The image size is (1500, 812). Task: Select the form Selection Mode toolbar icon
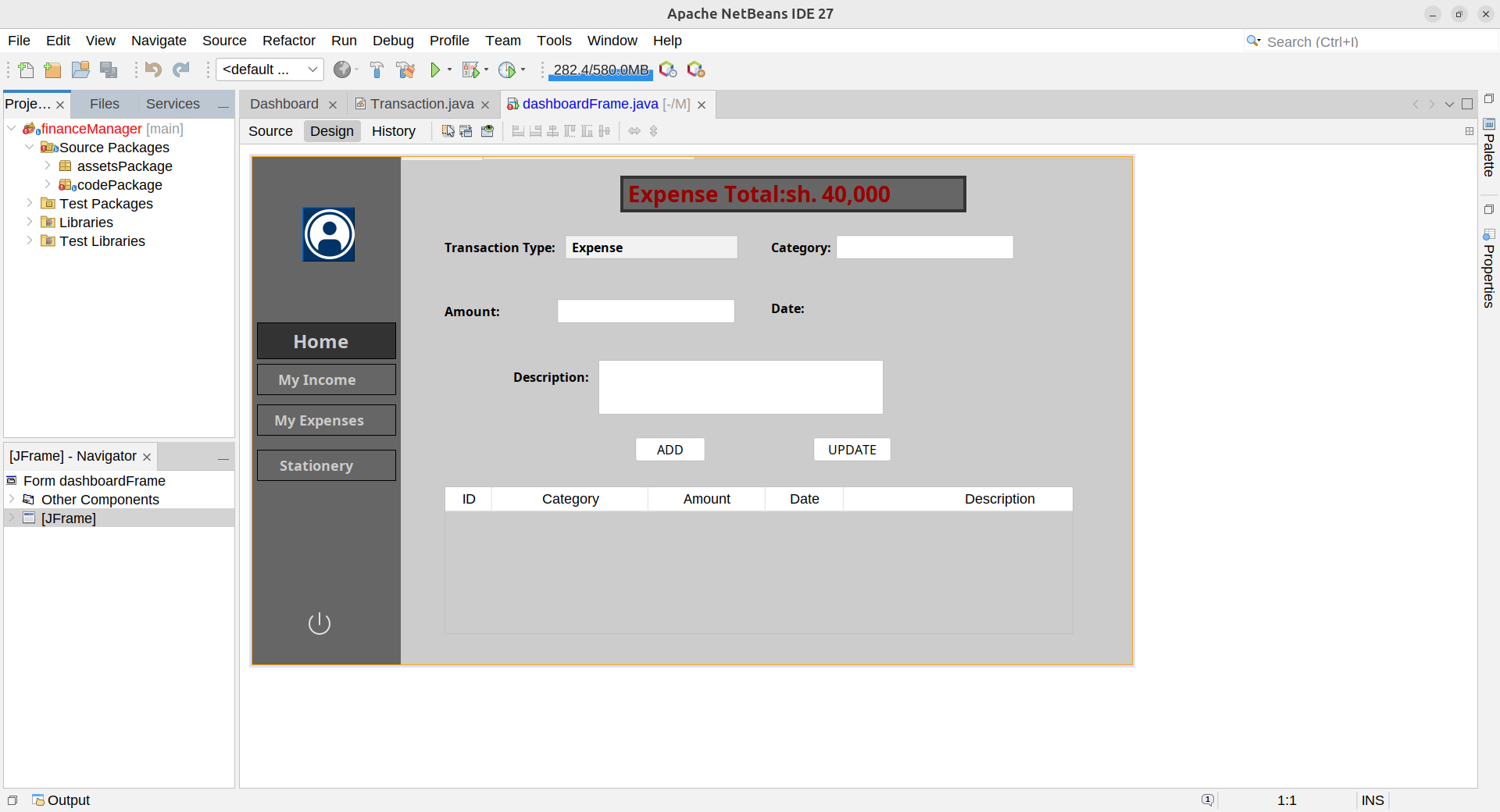coord(448,130)
